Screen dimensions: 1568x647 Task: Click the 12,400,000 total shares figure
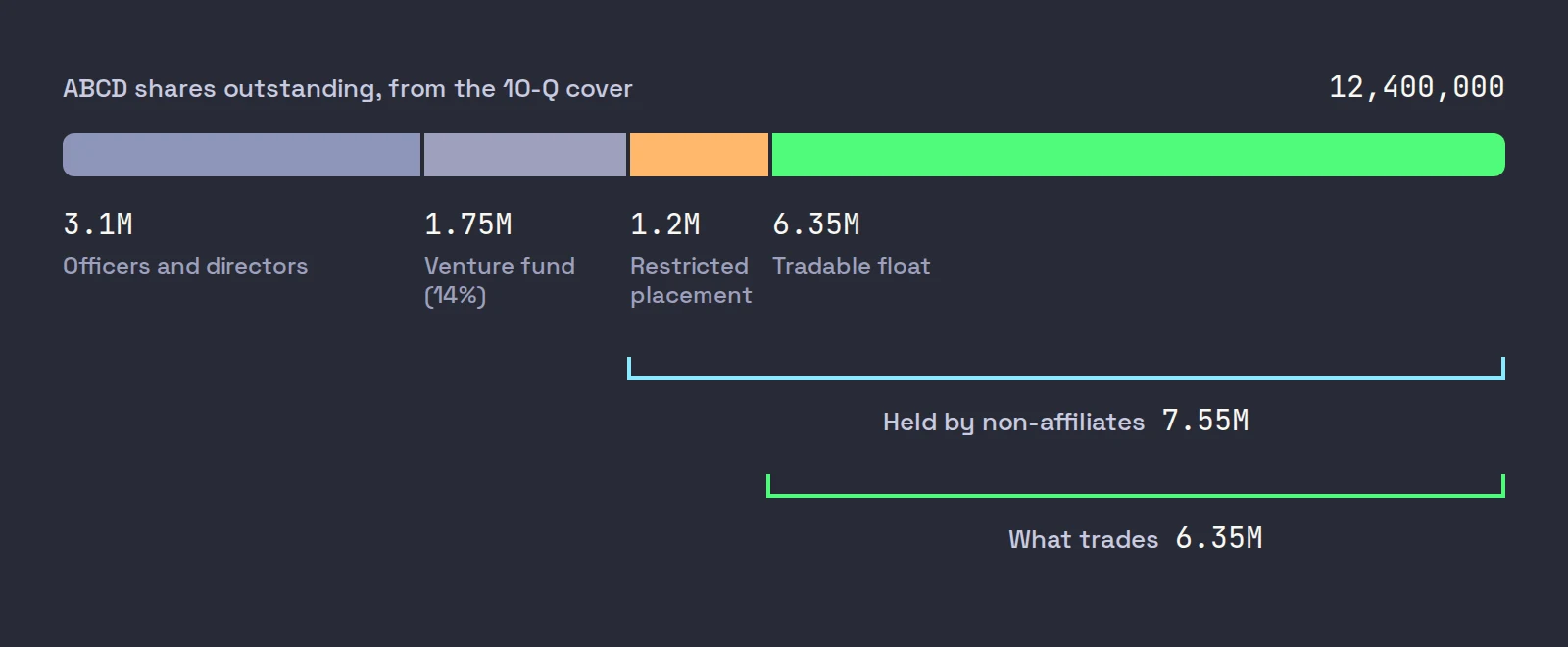point(1416,87)
